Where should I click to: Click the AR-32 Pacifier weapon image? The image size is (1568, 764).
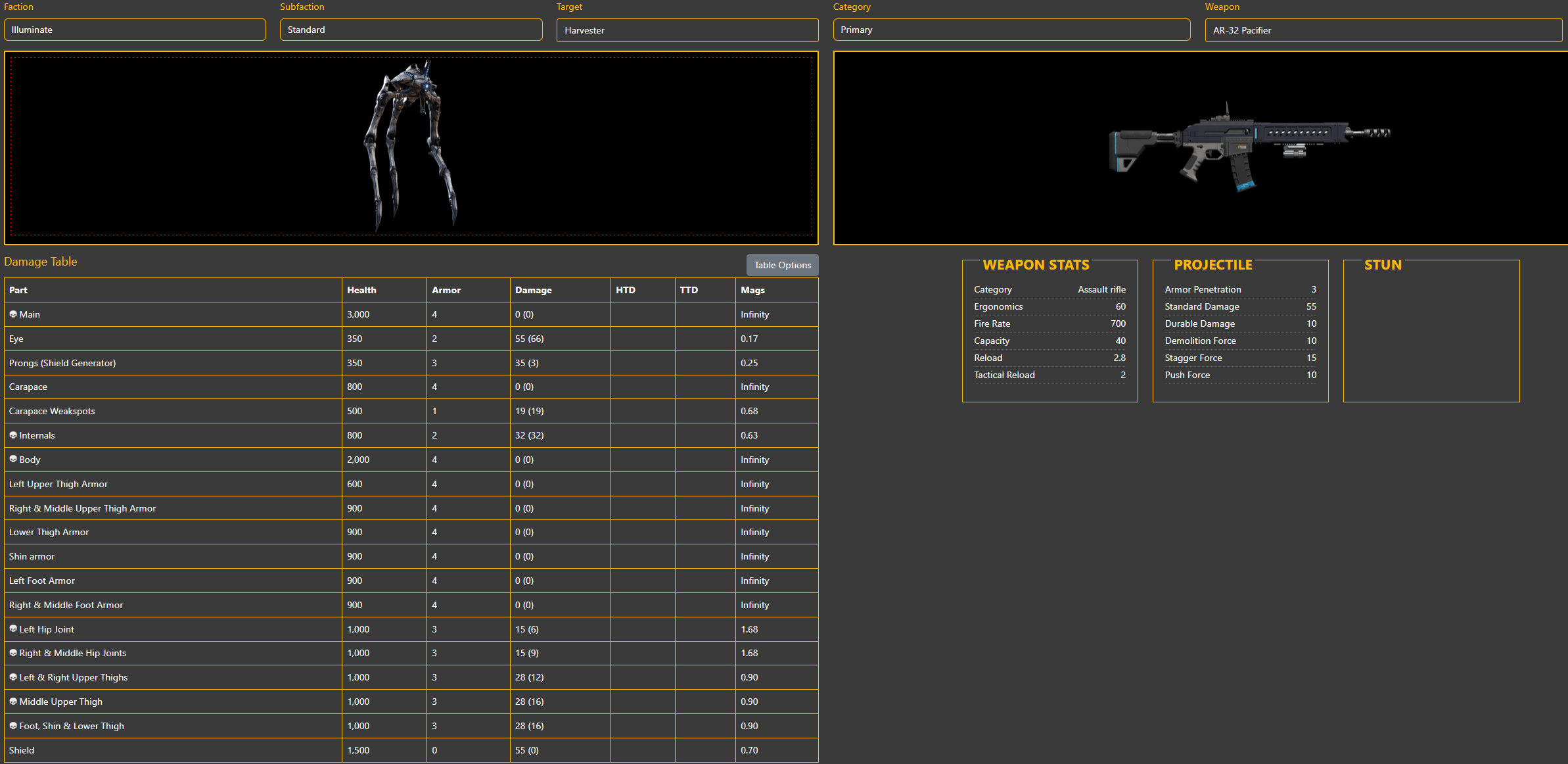(x=1249, y=147)
